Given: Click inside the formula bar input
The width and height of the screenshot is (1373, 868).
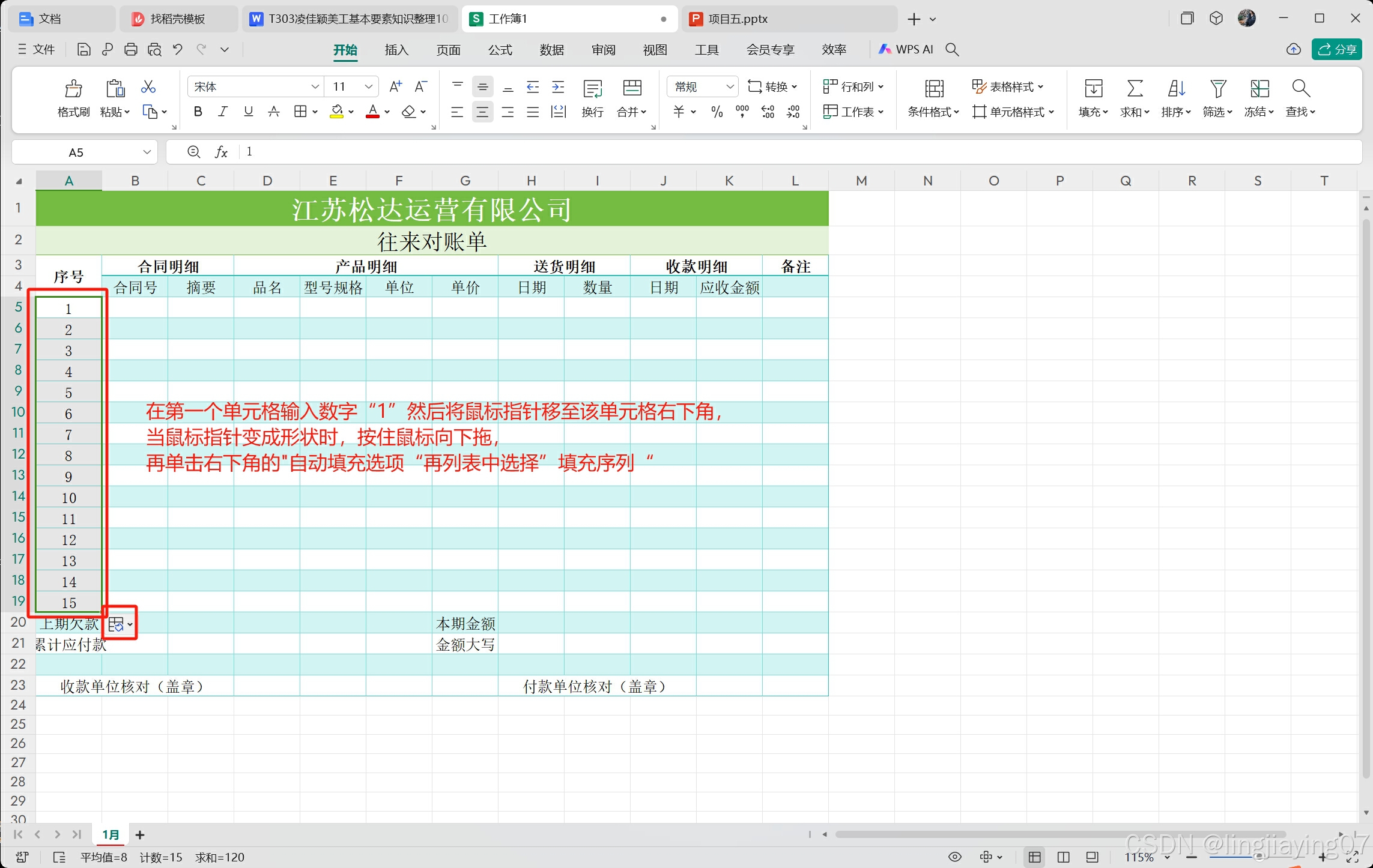Looking at the screenshot, I should (781, 152).
